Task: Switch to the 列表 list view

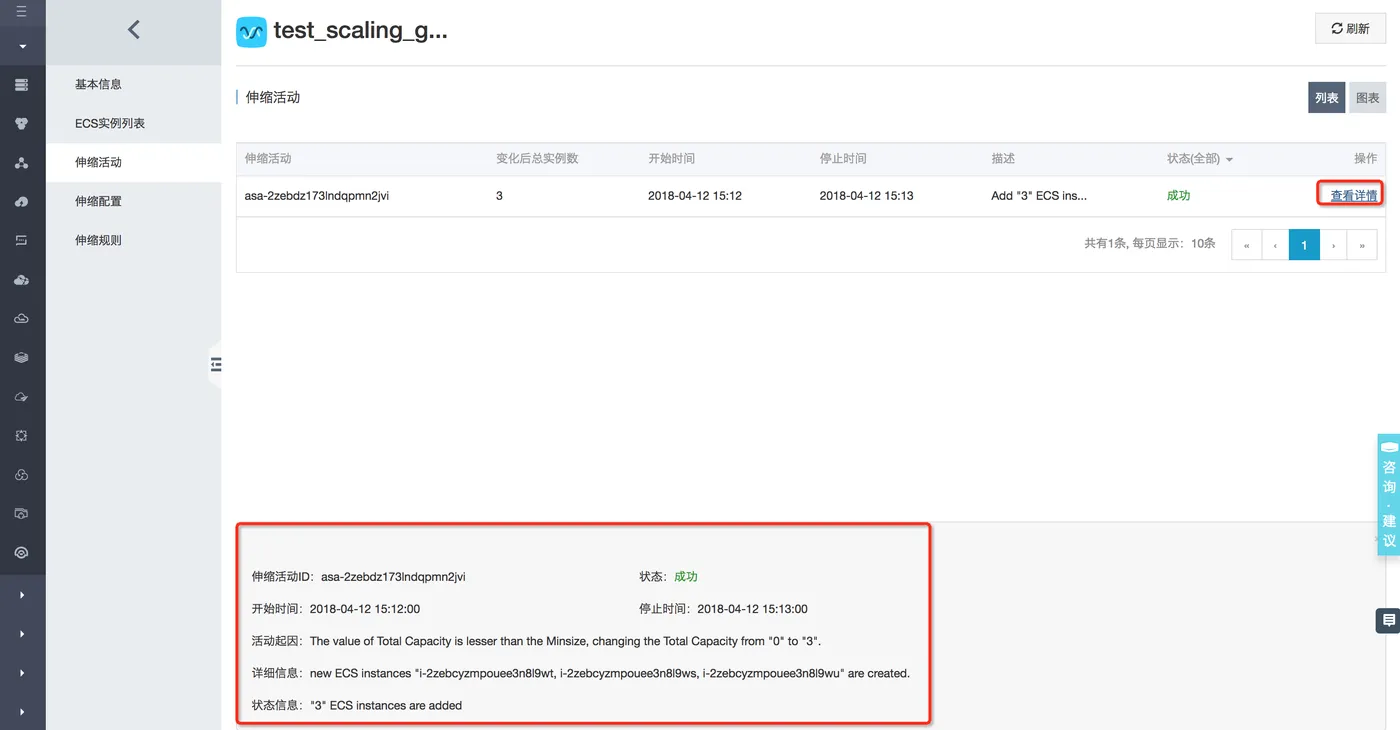Action: point(1326,98)
